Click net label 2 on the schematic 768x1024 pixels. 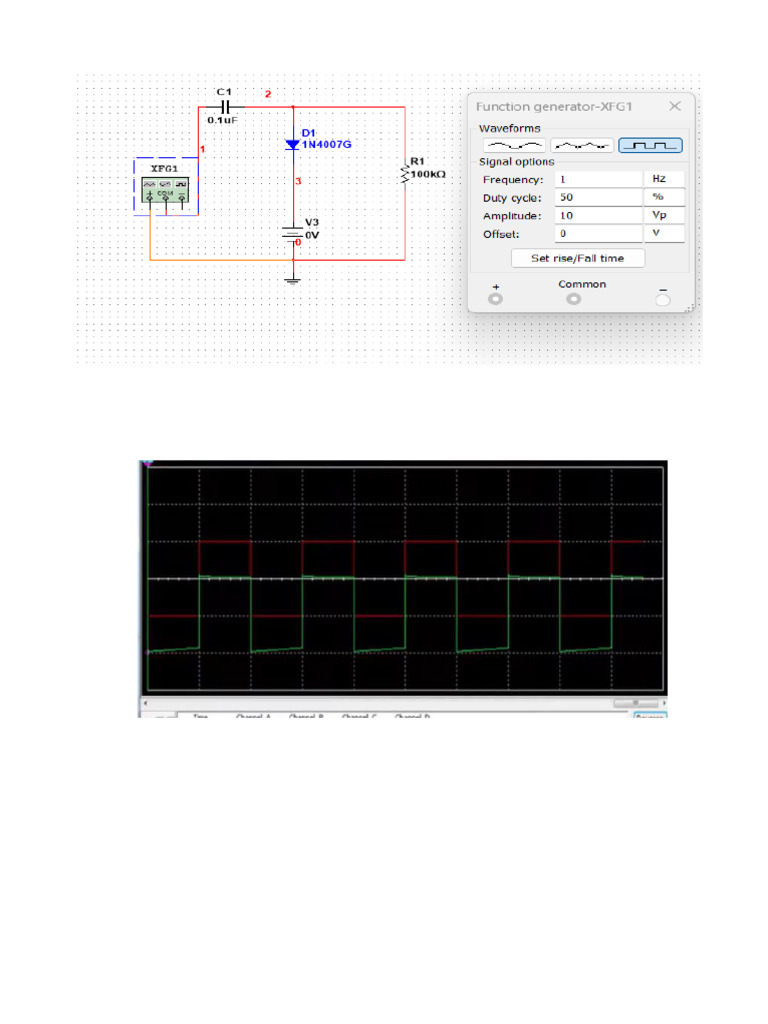click(x=268, y=95)
